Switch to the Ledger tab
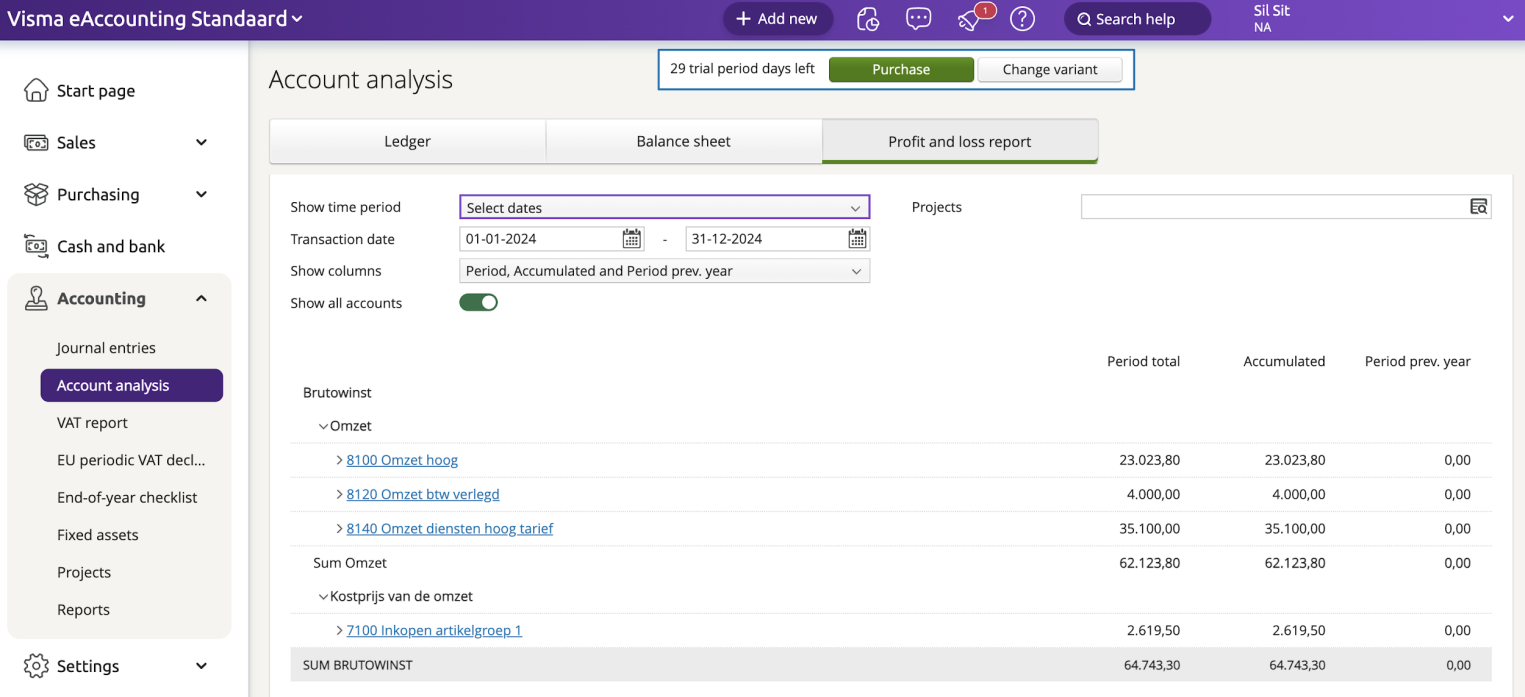Viewport: 1525px width, 697px height. 407,141
